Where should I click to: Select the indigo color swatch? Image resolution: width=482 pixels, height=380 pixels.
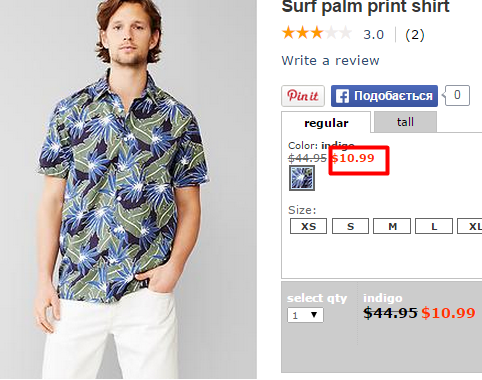pos(302,178)
